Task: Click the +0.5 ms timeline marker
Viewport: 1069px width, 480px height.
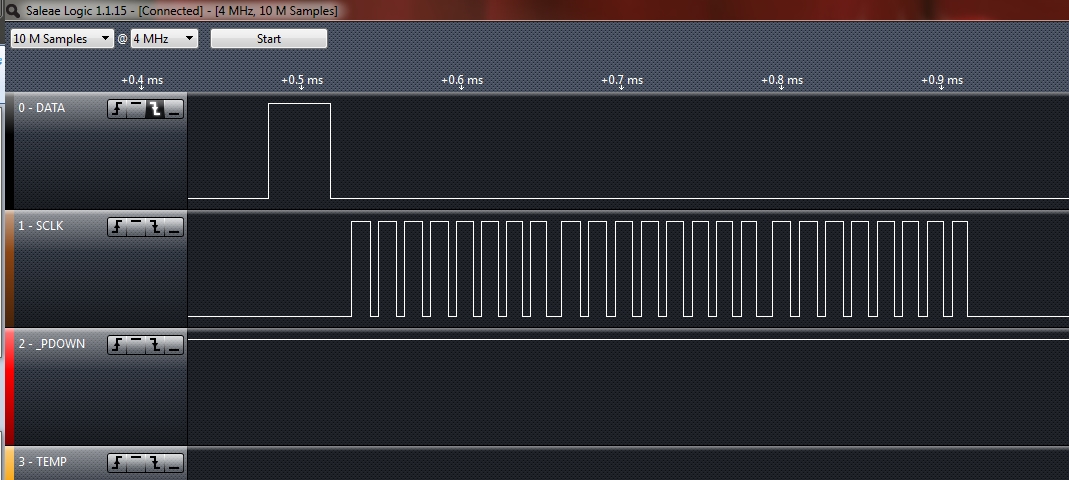Action: point(302,80)
